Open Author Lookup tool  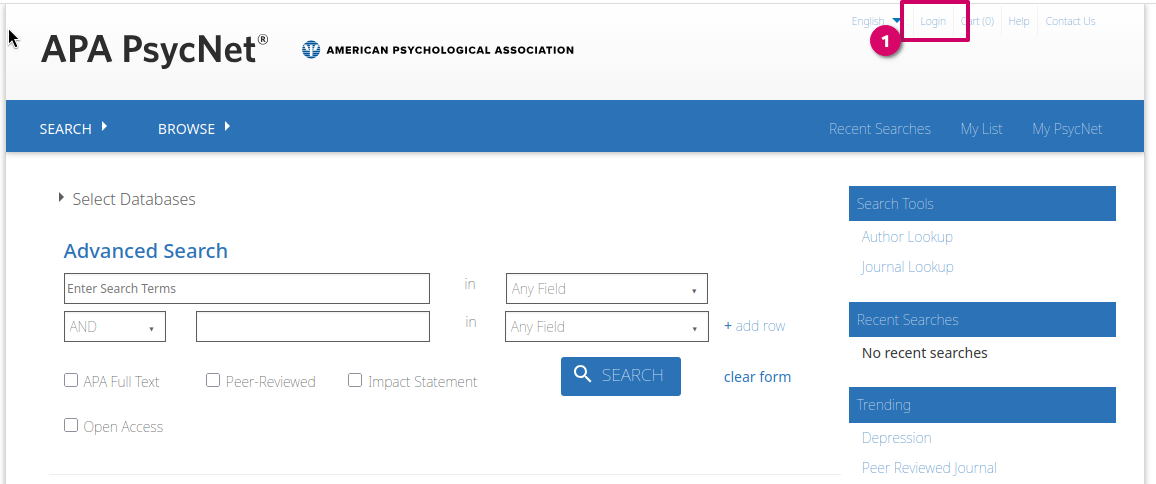(x=906, y=237)
